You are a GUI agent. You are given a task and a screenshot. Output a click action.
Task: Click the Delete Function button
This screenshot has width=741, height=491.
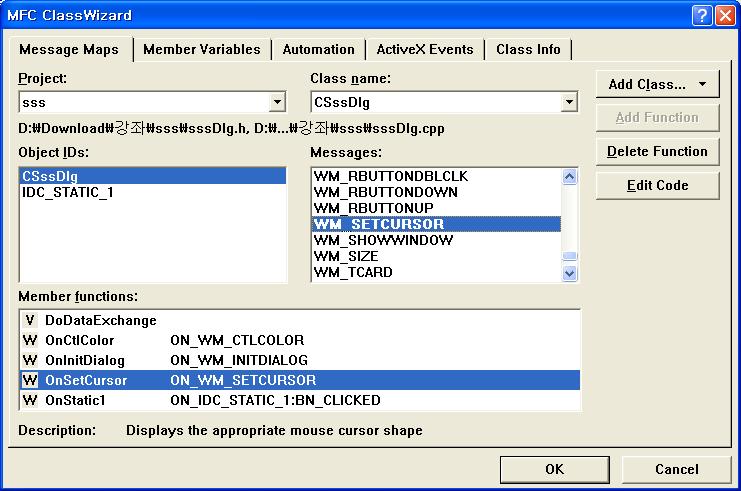click(657, 152)
